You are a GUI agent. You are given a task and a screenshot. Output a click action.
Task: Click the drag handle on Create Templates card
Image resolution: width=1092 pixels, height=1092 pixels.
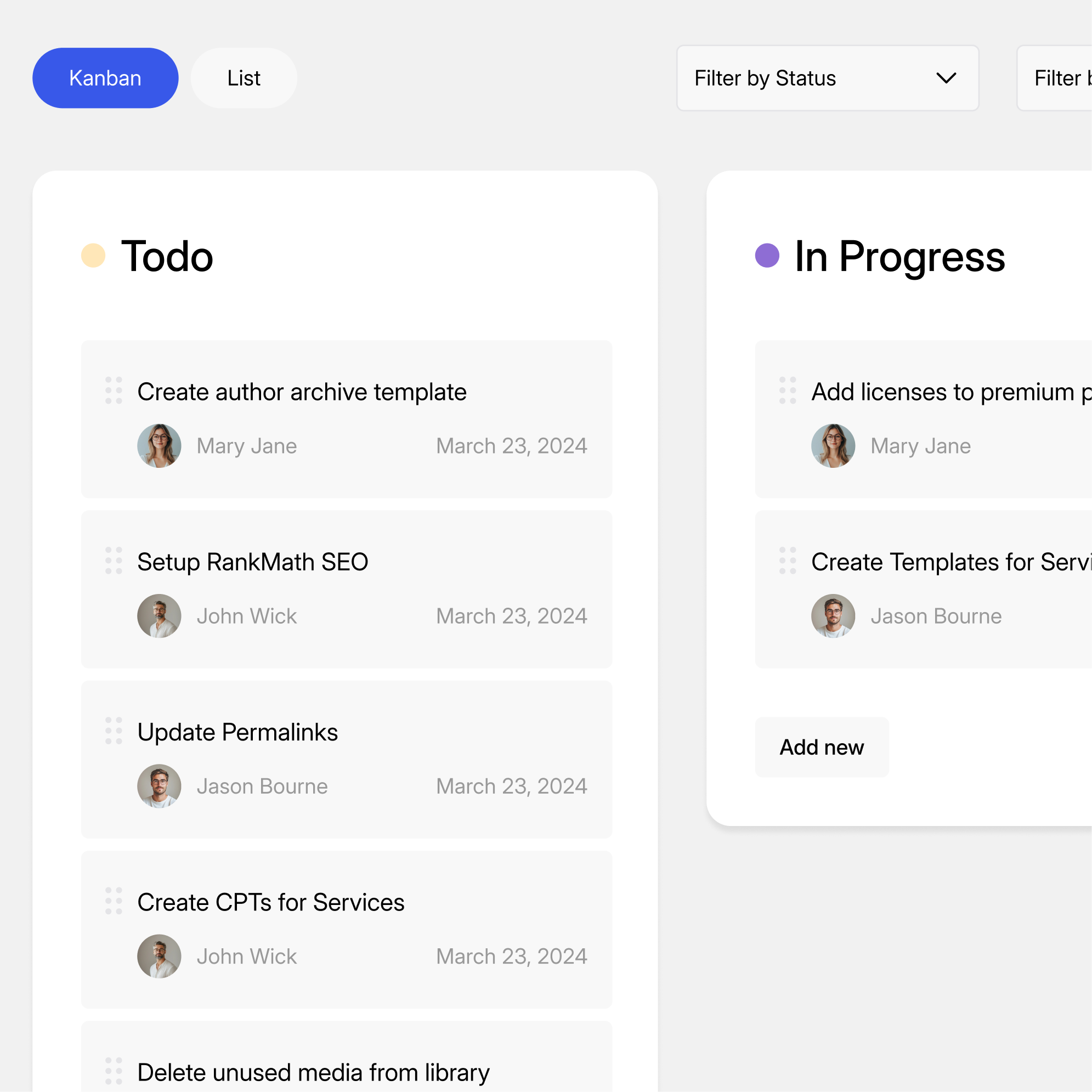click(788, 561)
